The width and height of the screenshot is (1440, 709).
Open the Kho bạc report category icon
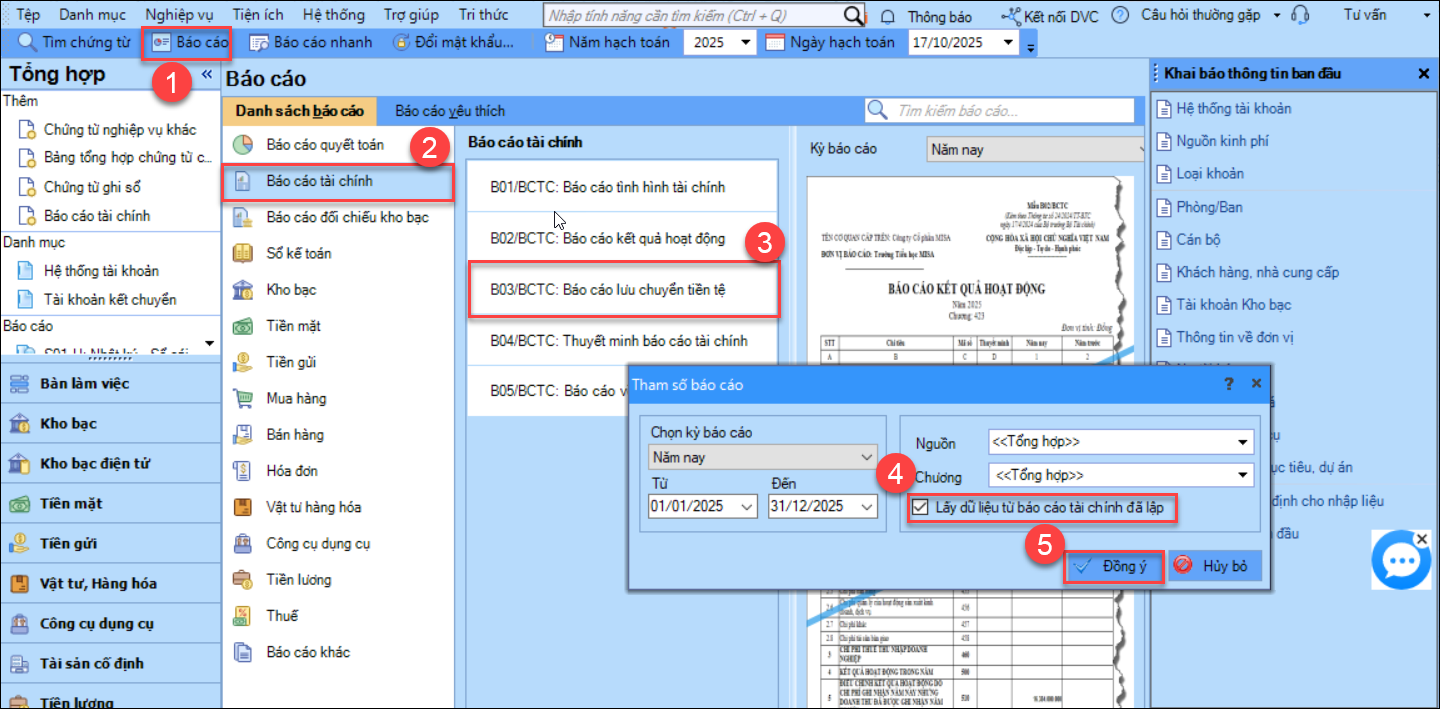coord(242,290)
